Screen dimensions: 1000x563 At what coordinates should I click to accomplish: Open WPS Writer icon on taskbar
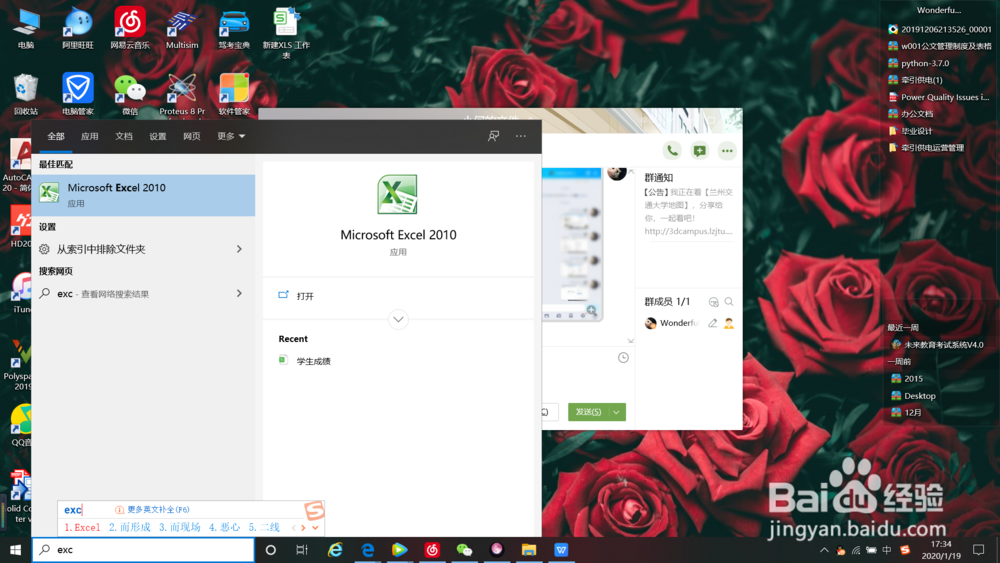click(561, 550)
